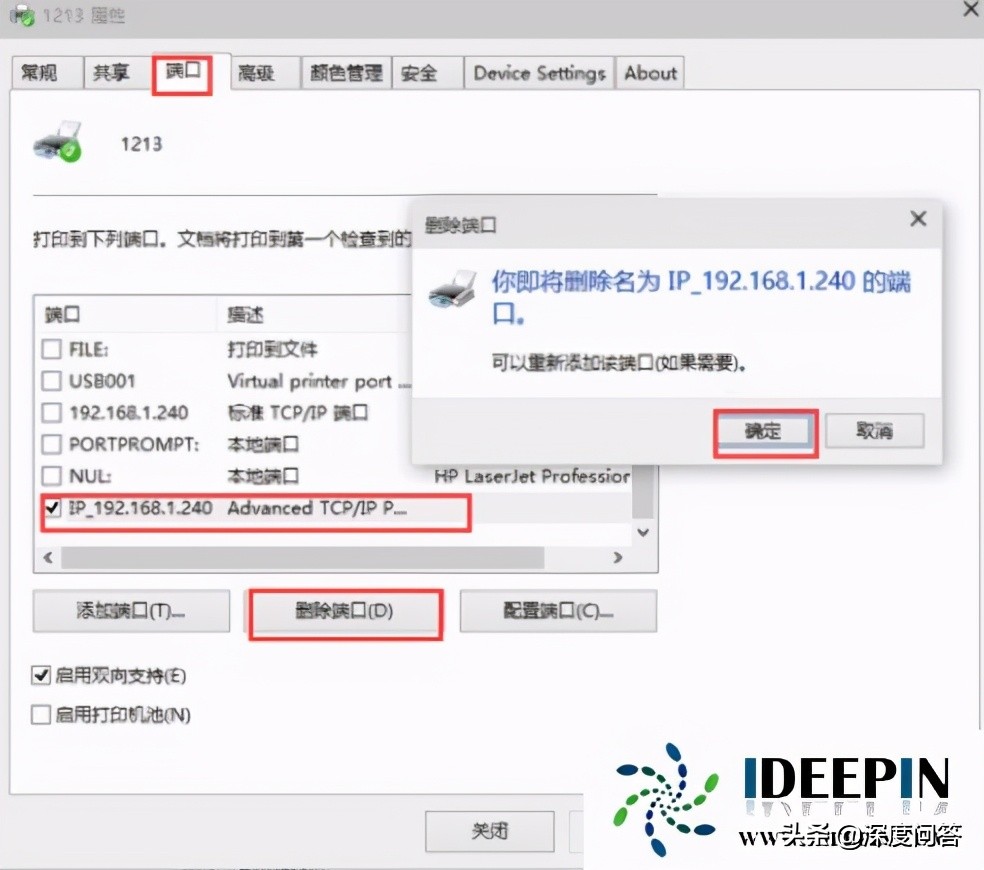Click the small printer icon in the title bar
The height and width of the screenshot is (870, 984).
[22, 13]
